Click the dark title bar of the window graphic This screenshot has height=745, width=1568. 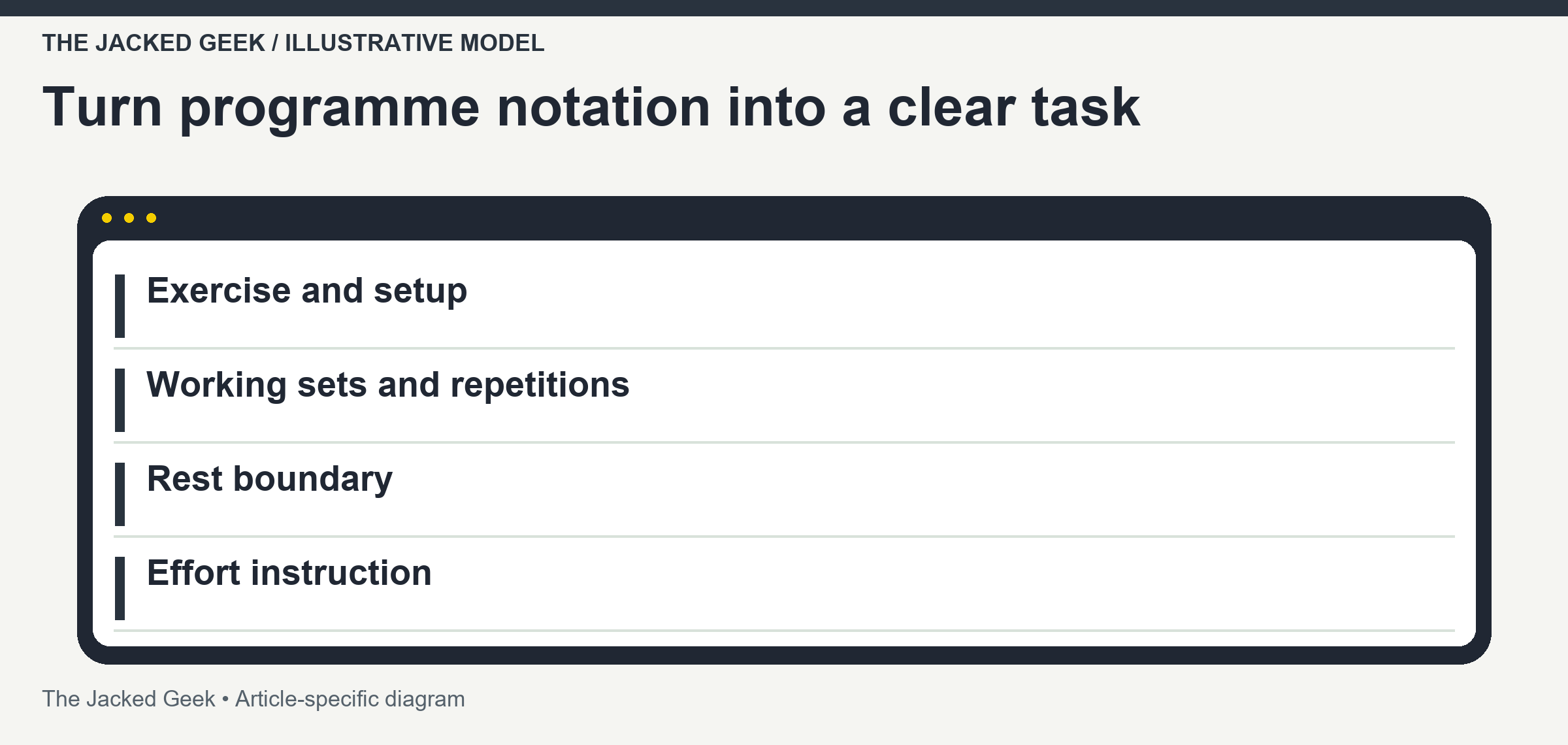click(784, 218)
